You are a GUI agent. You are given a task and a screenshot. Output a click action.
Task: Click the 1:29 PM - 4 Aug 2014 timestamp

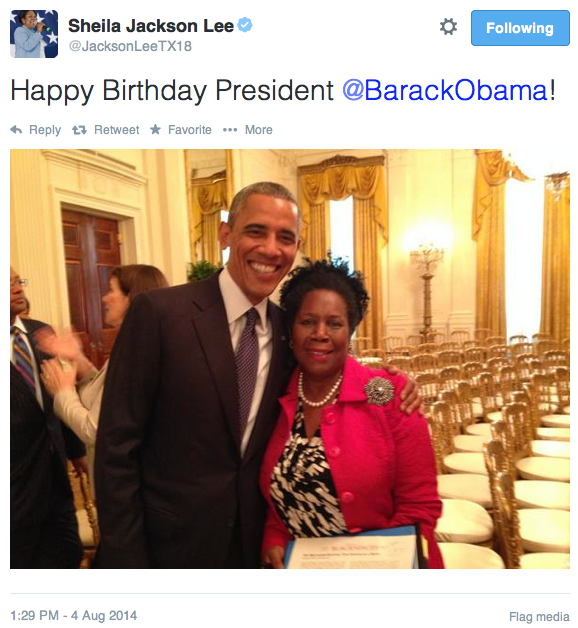[x=74, y=615]
